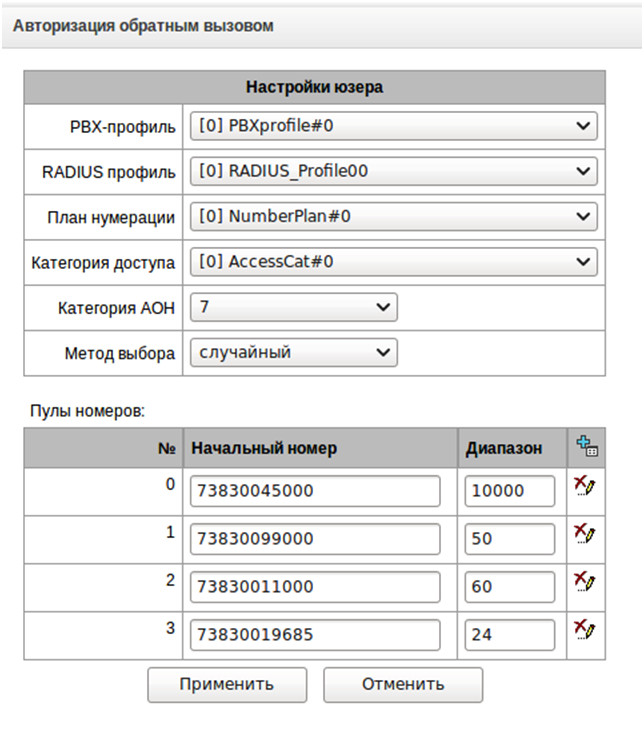
Task: Edit starting number 73830045000 field
Action: [x=315, y=491]
